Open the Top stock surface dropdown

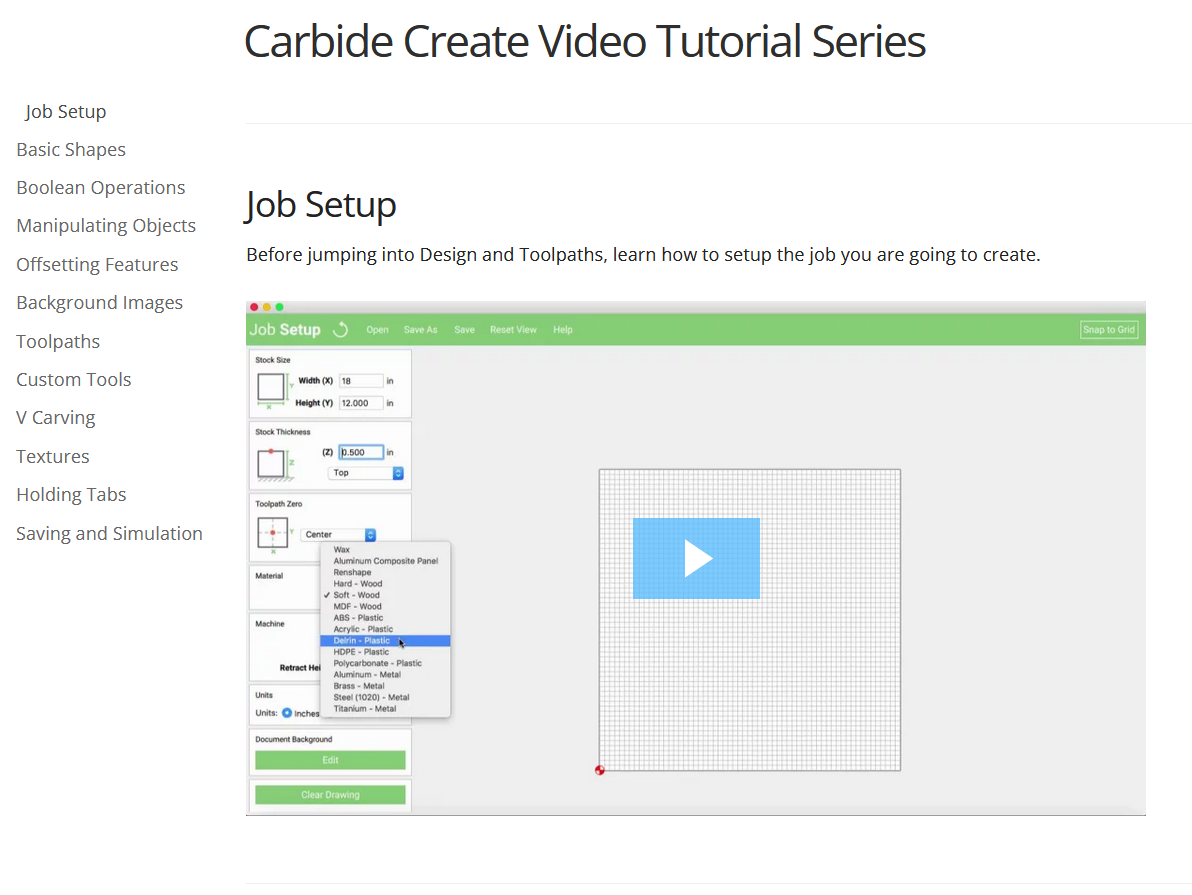[365, 472]
